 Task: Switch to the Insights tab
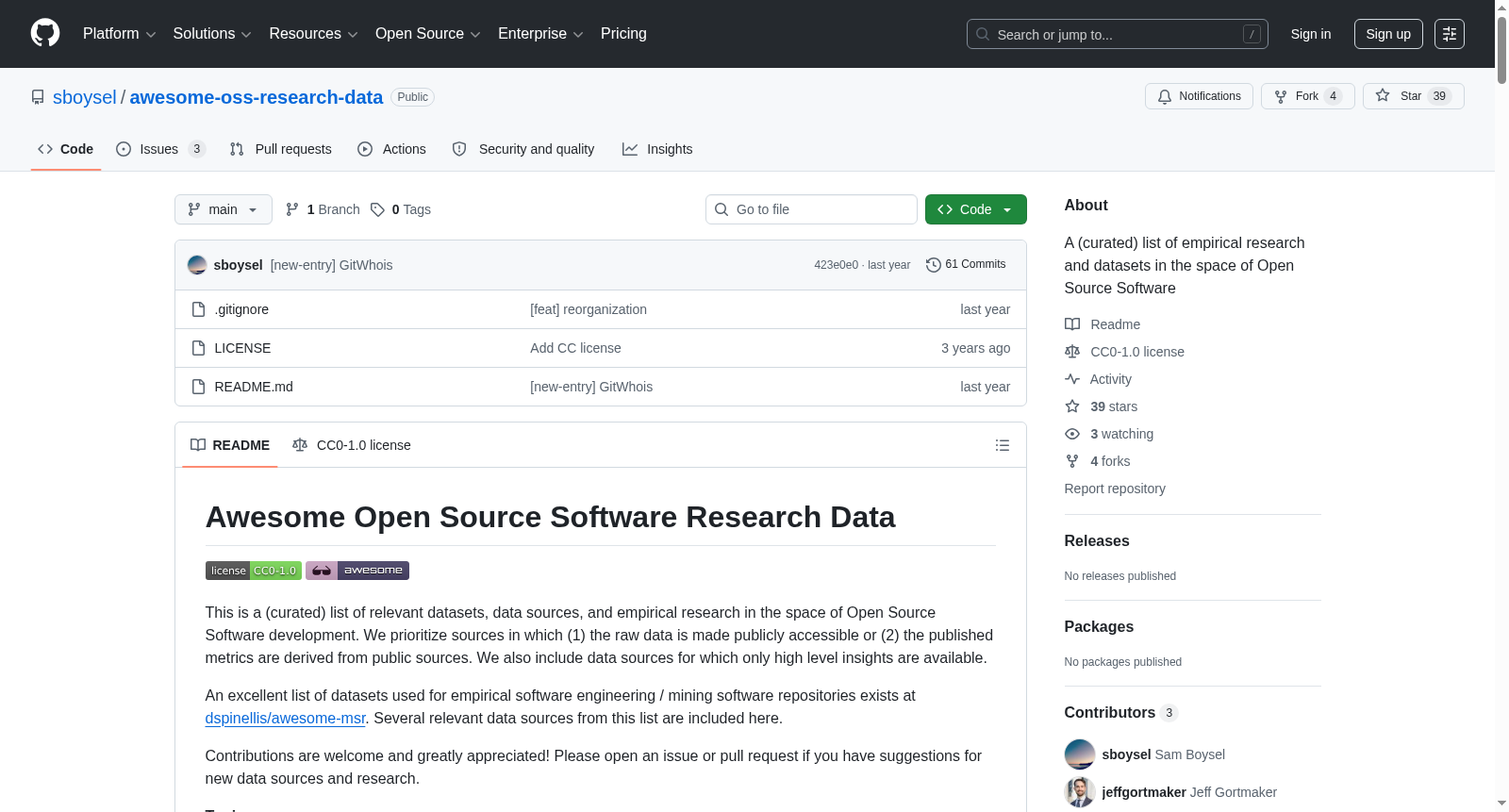[x=657, y=149]
